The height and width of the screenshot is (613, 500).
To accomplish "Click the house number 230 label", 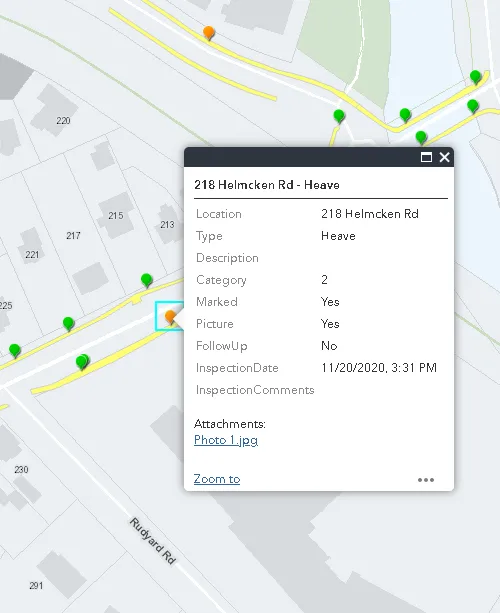I will 21,470.
